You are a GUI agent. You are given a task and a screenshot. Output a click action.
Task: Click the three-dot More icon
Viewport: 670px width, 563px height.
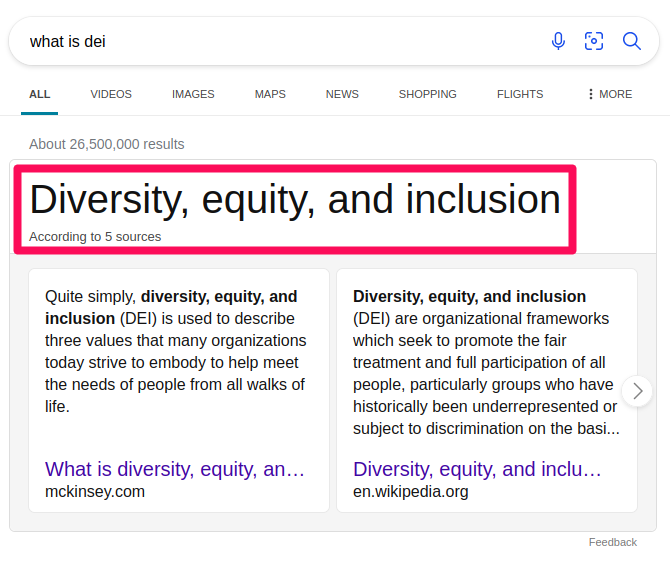click(x=591, y=94)
